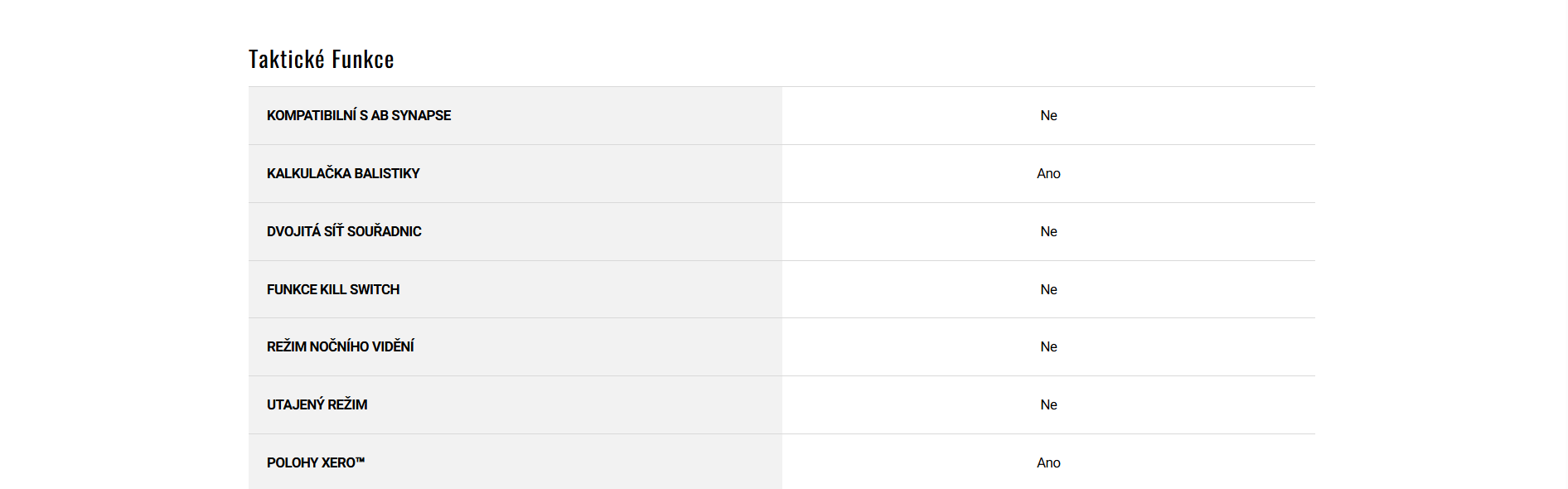Screen dimensions: 1568x489
Task: Select the Ne value for Utajený režim
Action: [x=1048, y=405]
